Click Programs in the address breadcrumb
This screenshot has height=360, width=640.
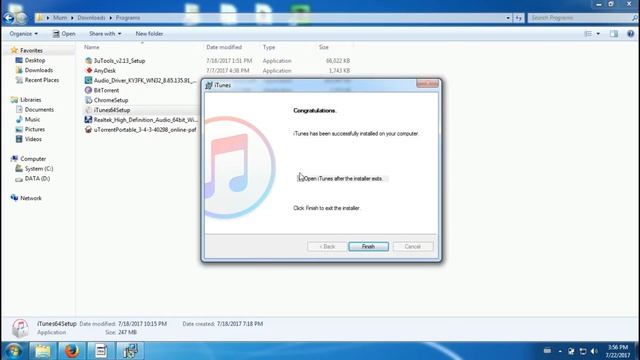pyautogui.click(x=128, y=18)
